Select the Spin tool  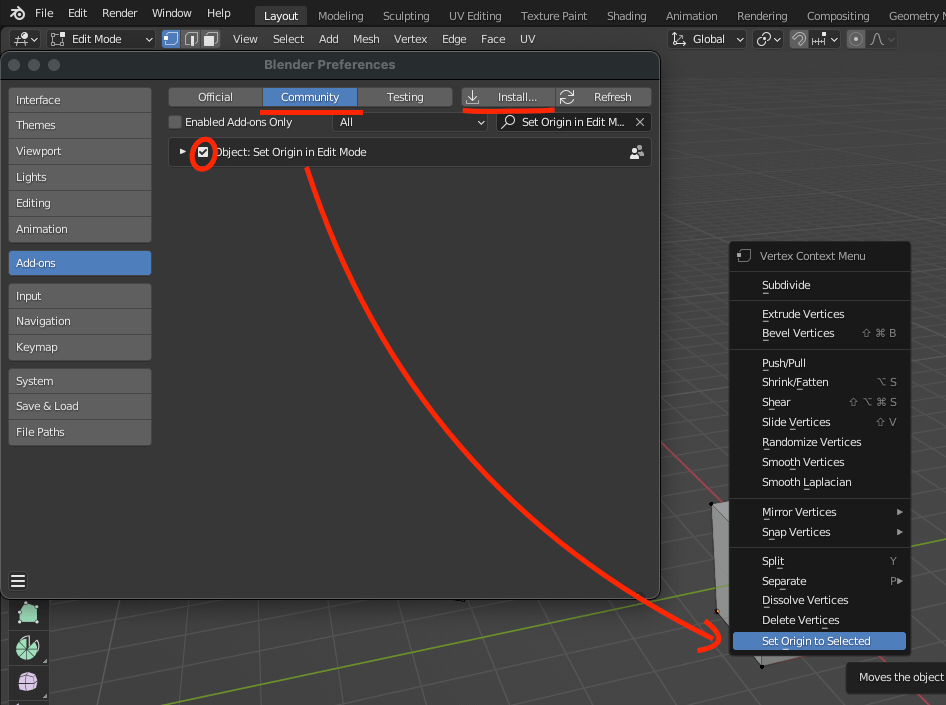[x=28, y=648]
